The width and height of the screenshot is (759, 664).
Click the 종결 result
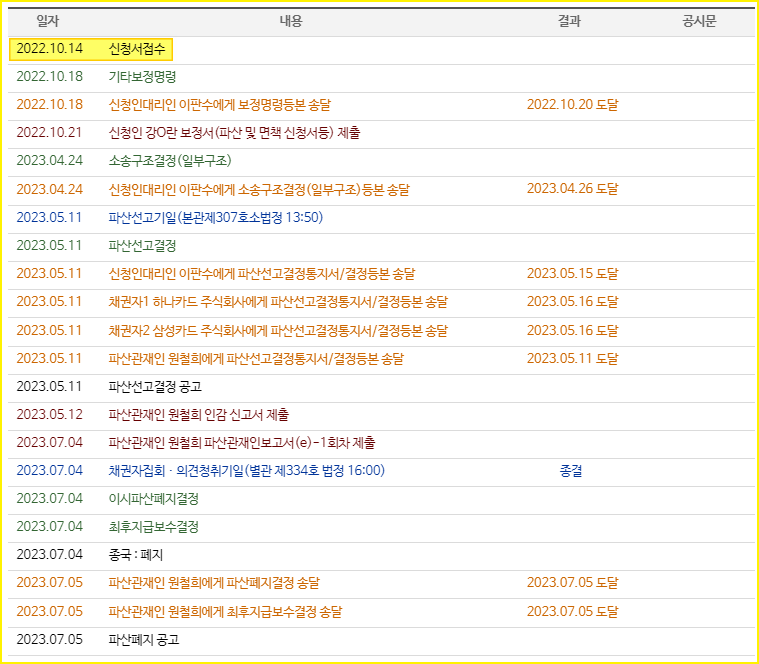(571, 471)
